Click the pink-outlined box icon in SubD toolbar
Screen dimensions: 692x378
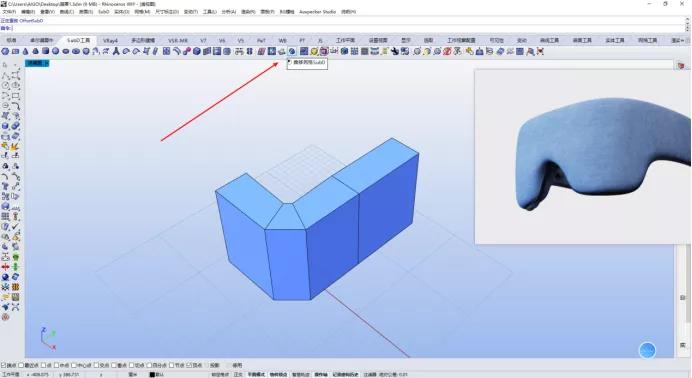coord(324,52)
